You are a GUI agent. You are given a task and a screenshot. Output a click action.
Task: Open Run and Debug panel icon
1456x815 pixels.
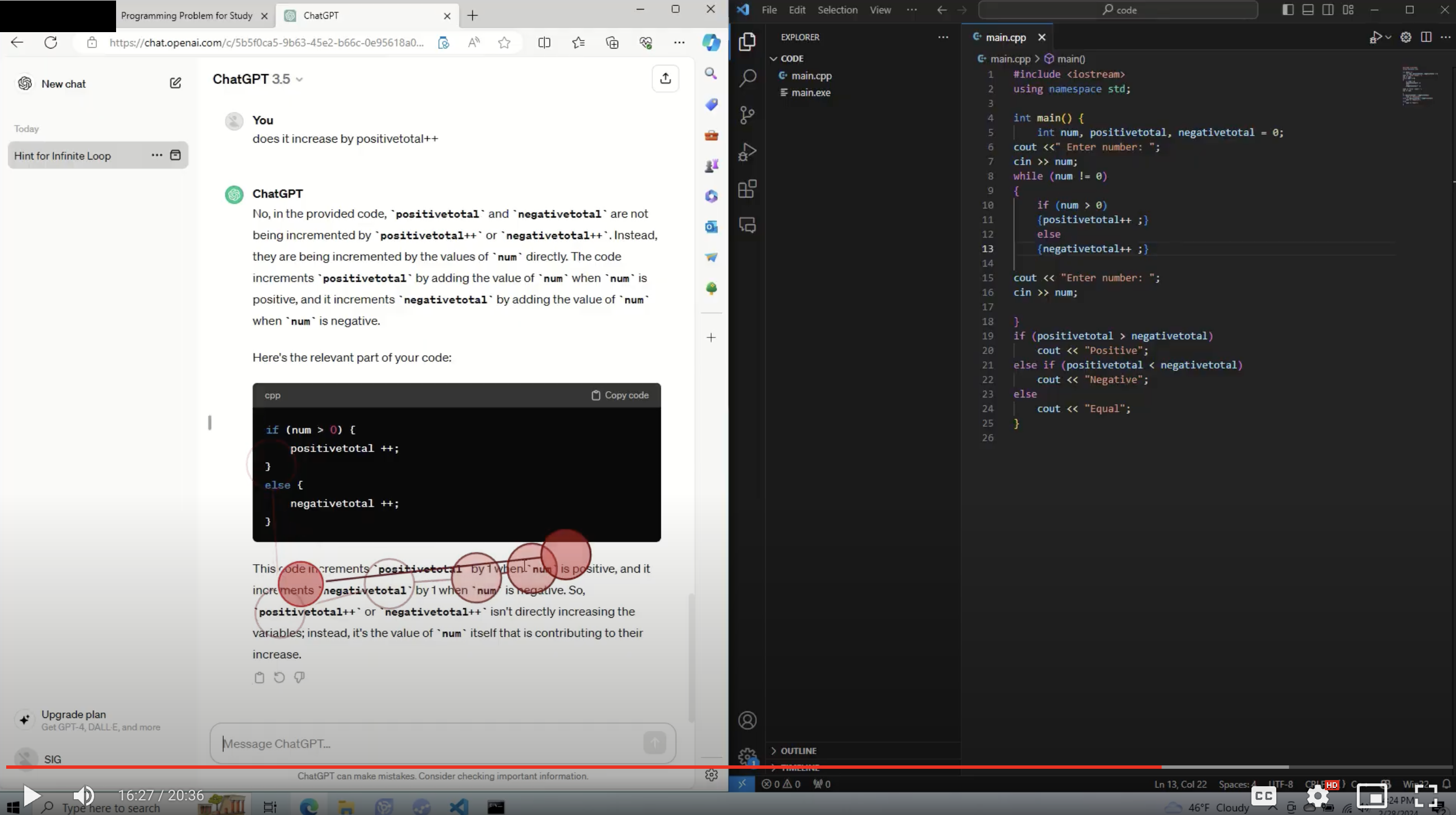(x=747, y=152)
